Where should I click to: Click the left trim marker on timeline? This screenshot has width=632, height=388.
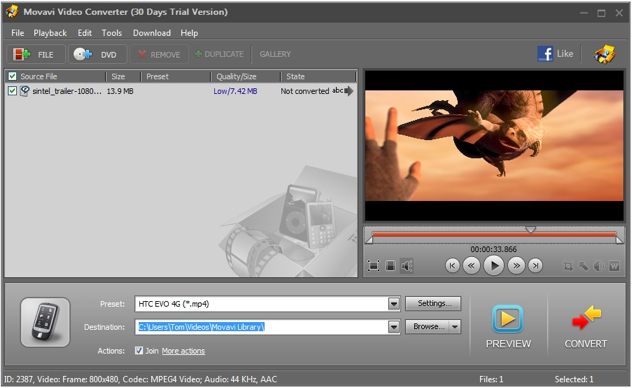point(369,240)
